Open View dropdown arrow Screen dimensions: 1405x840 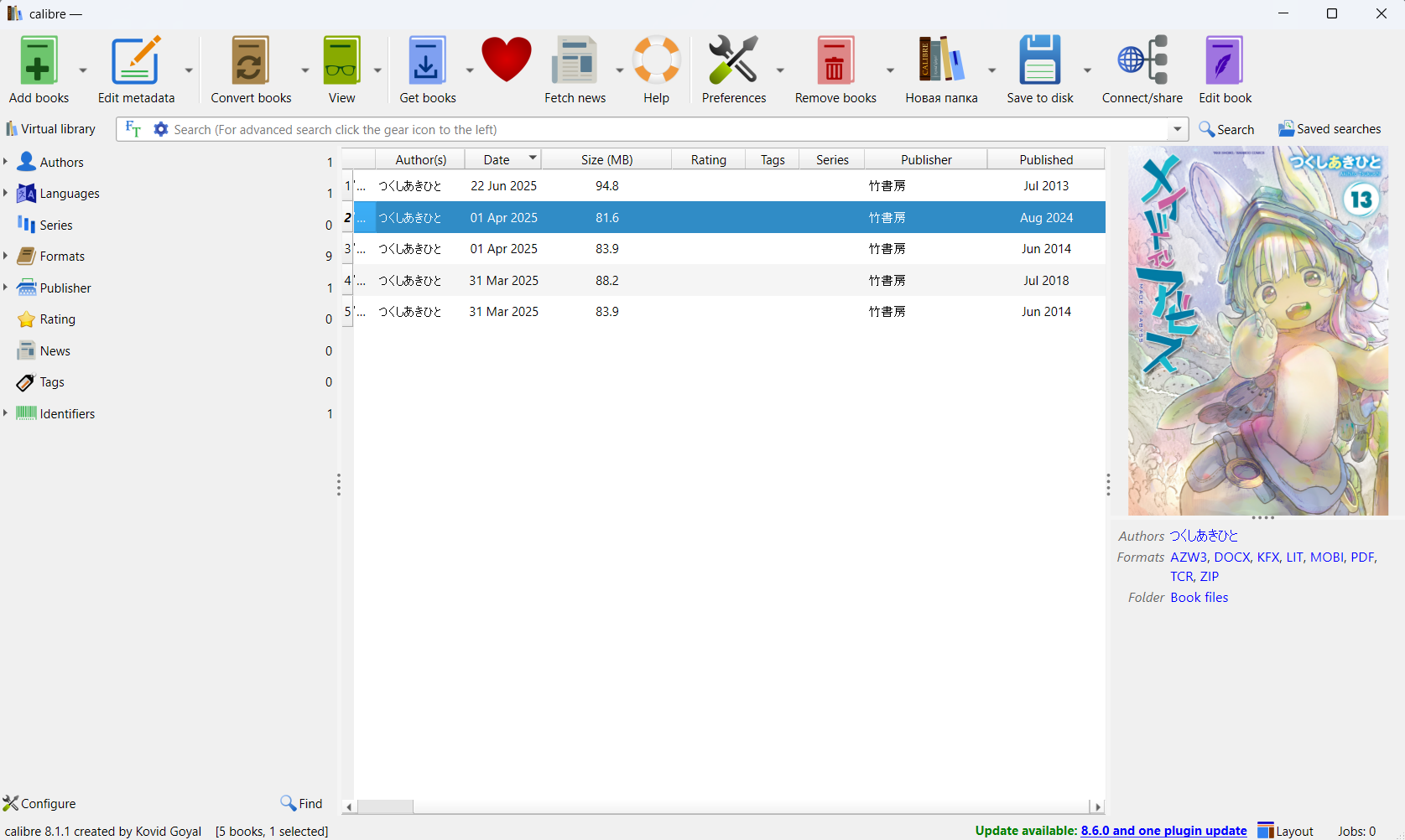point(377,70)
